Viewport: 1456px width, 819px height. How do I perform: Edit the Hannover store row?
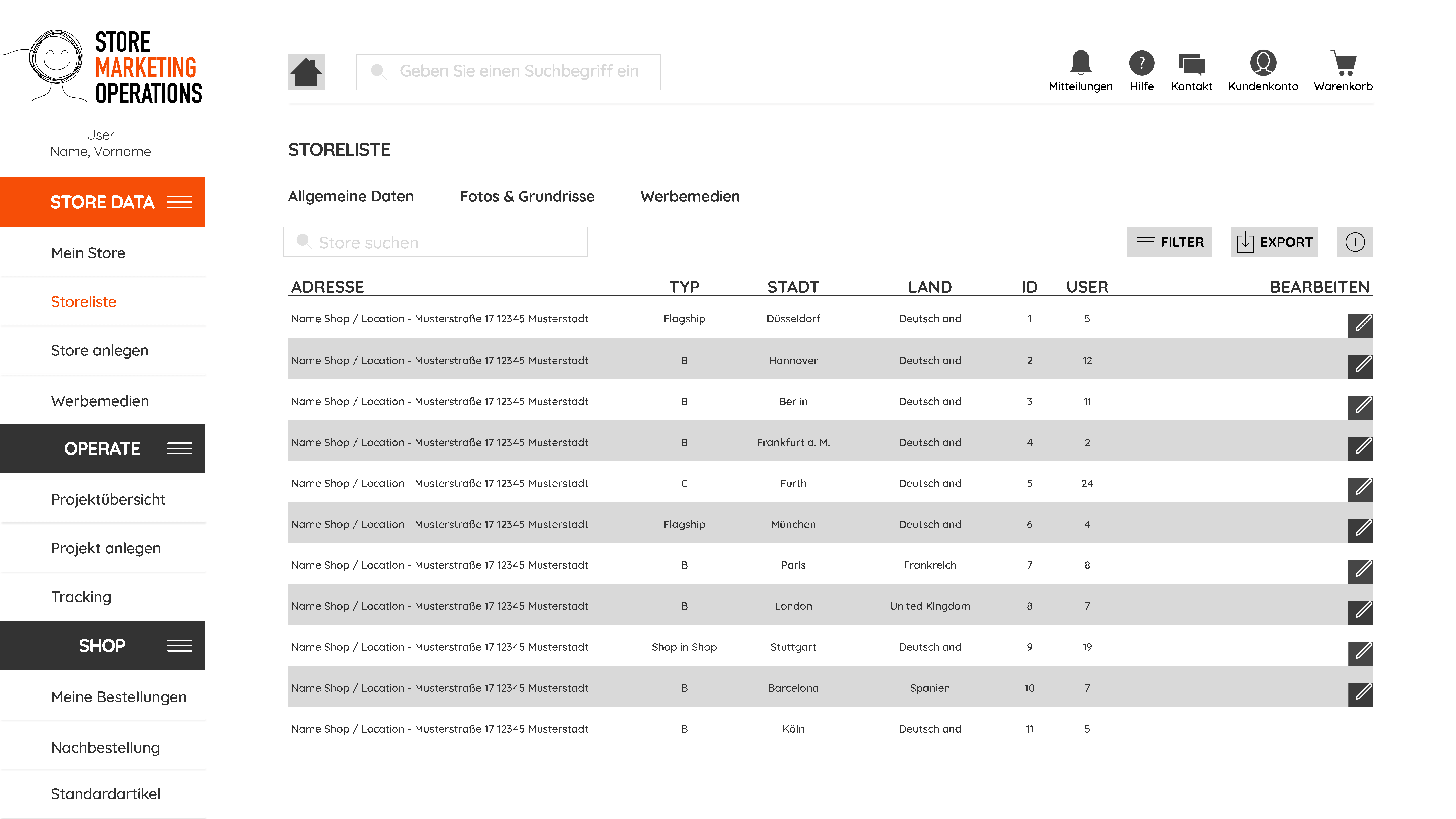click(1360, 367)
